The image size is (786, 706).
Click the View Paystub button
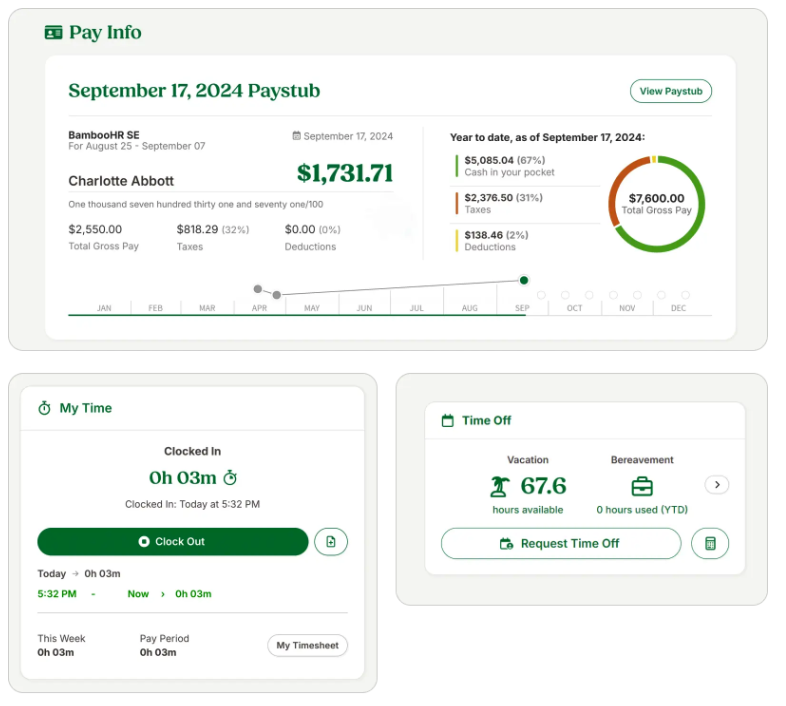click(671, 91)
